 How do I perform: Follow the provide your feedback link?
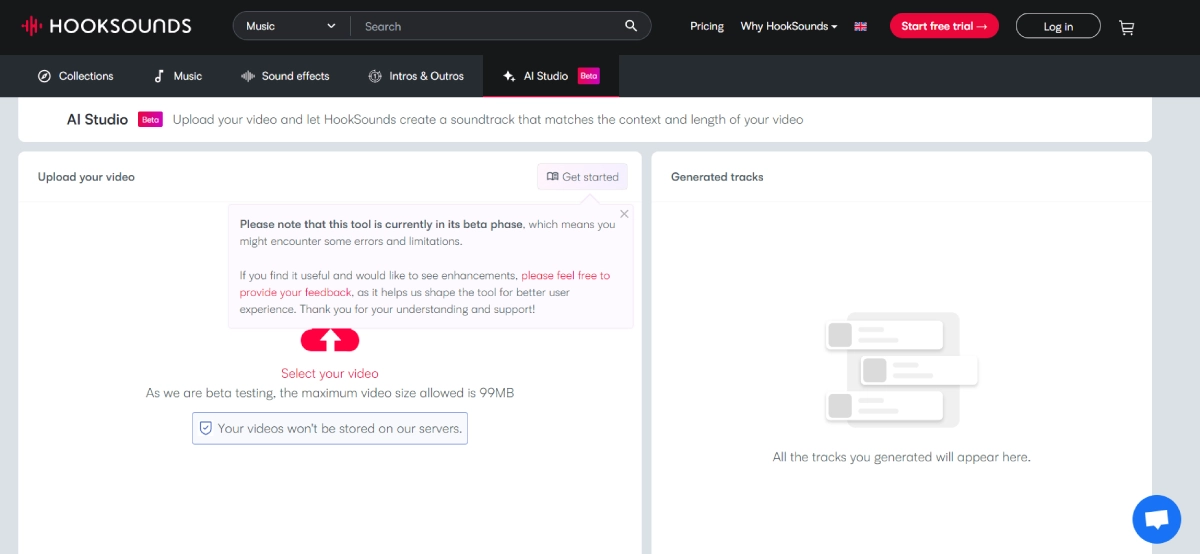296,292
